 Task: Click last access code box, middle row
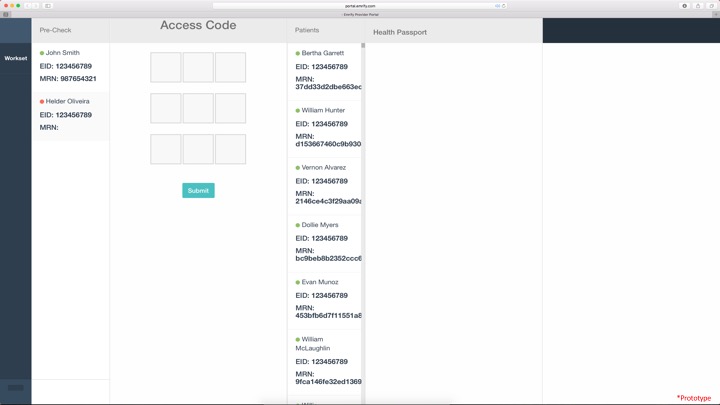231,108
